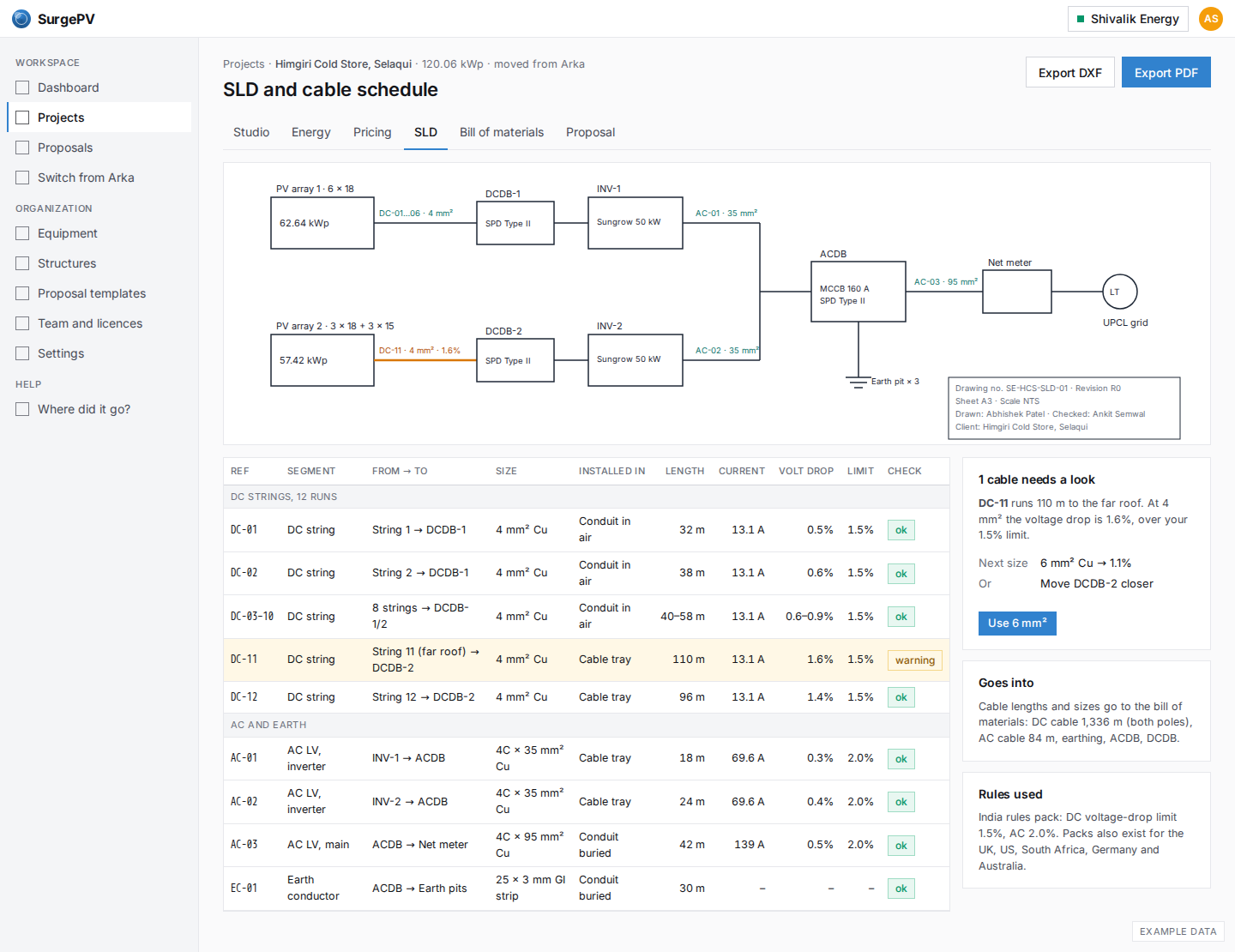The image size is (1235, 952).
Task: Click the ok badge for AC-02
Action: [x=901, y=802]
